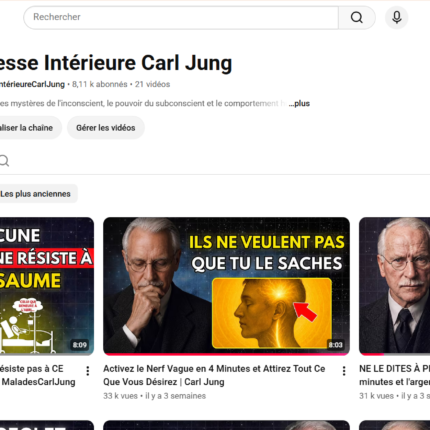The height and width of the screenshot is (430, 430).
Task: Open video title Activez le Nerf Vague
Action: [214, 375]
